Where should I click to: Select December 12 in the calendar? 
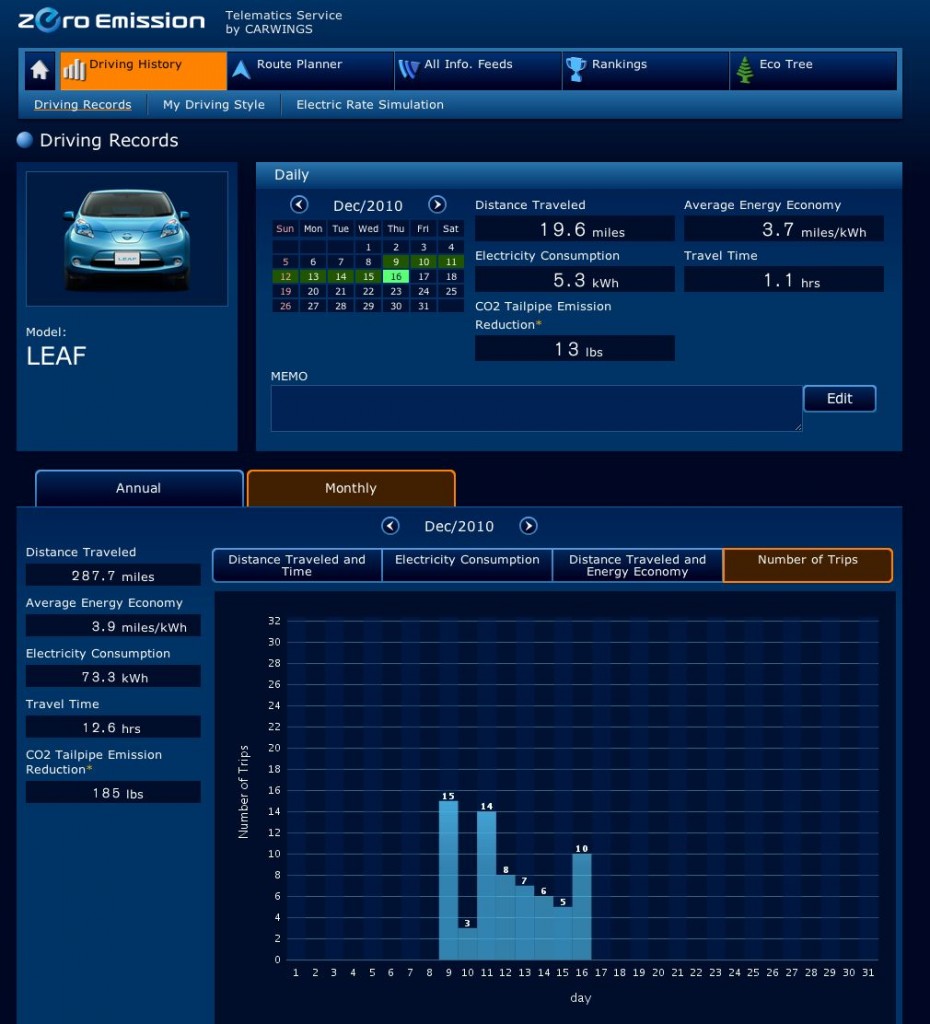[x=285, y=276]
